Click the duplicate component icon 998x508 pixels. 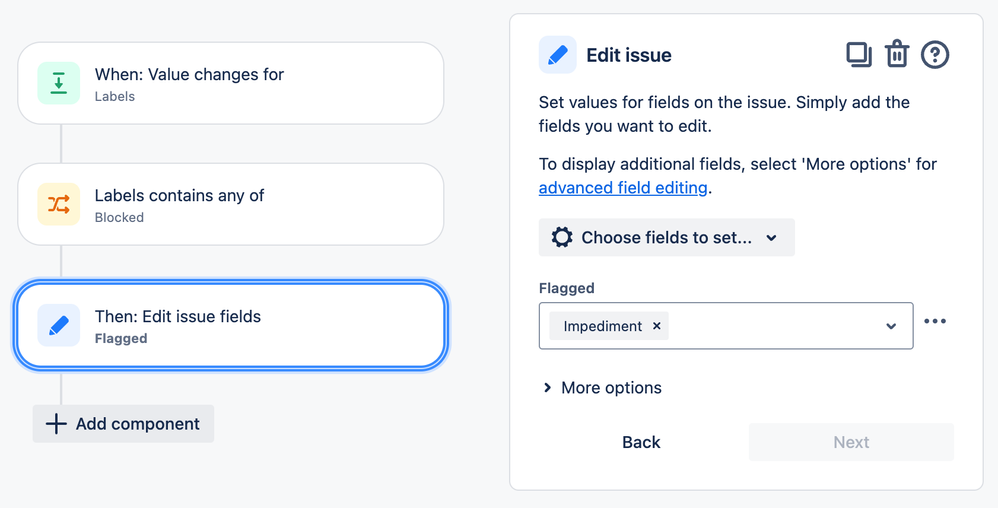coord(858,54)
